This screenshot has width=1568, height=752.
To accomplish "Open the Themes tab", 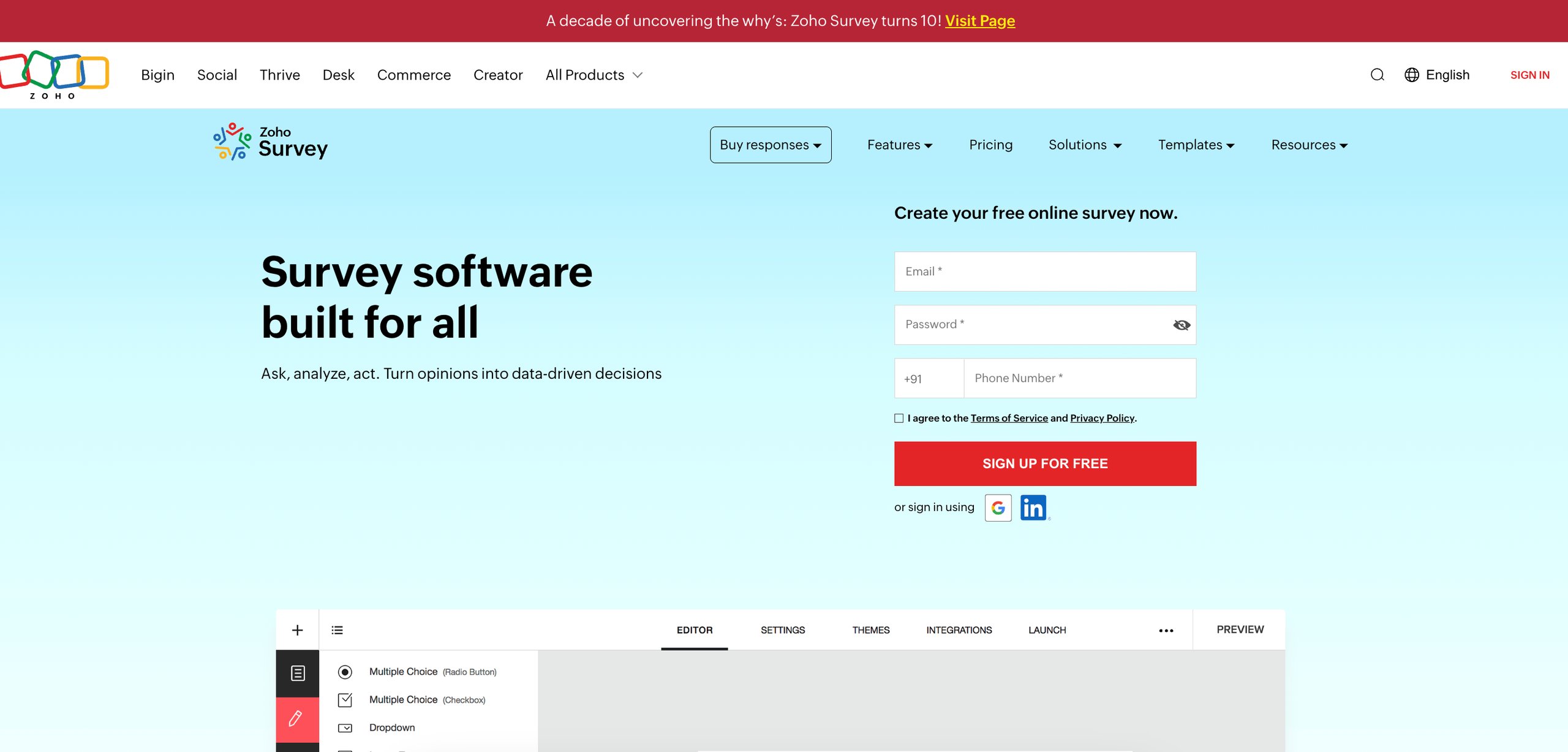I will tap(870, 630).
